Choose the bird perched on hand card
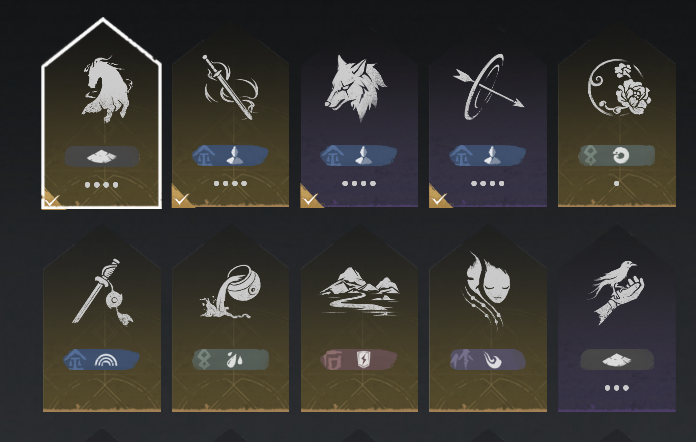696x442 pixels. point(617,318)
